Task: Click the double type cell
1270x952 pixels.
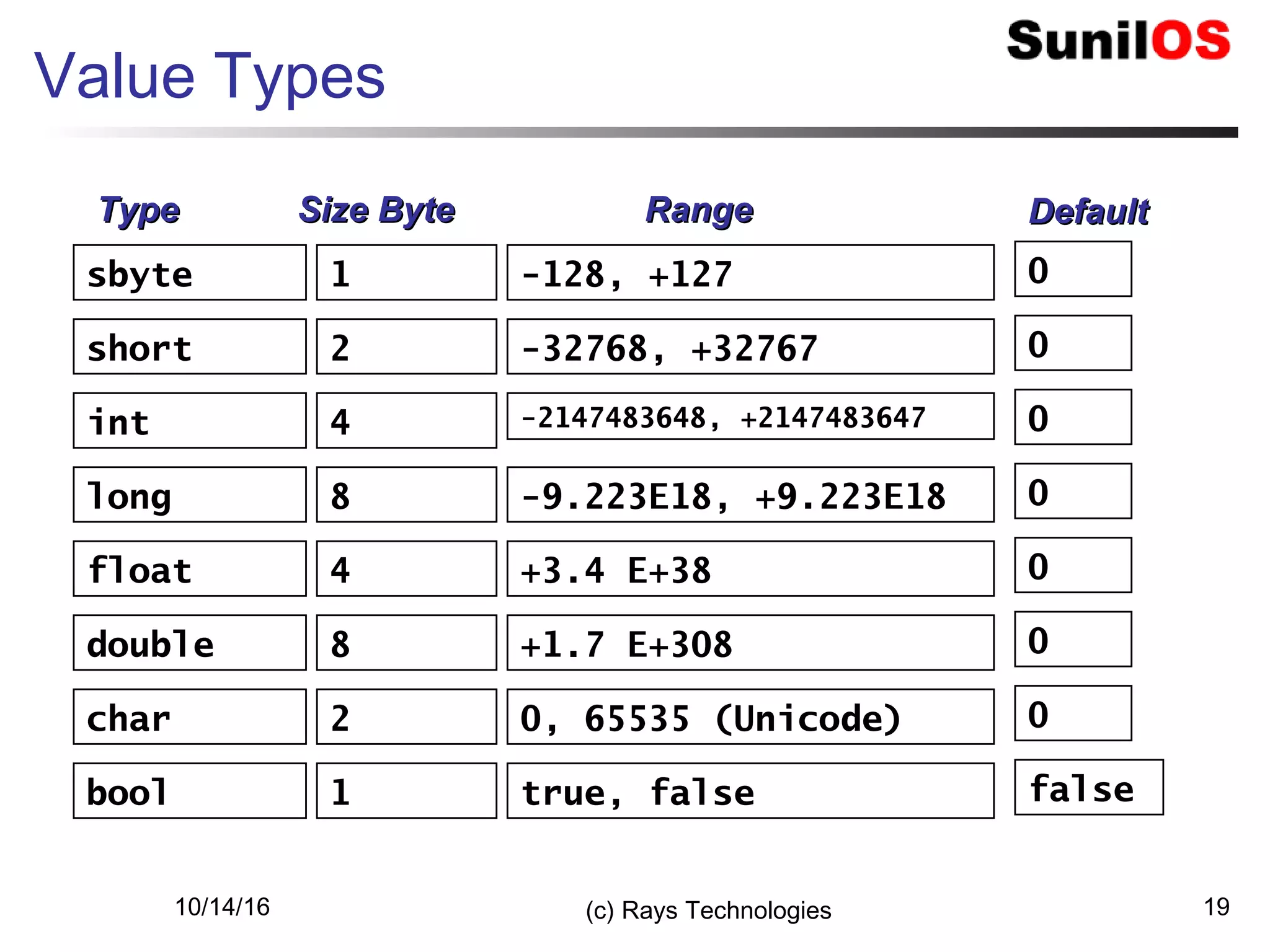Action: (x=189, y=643)
